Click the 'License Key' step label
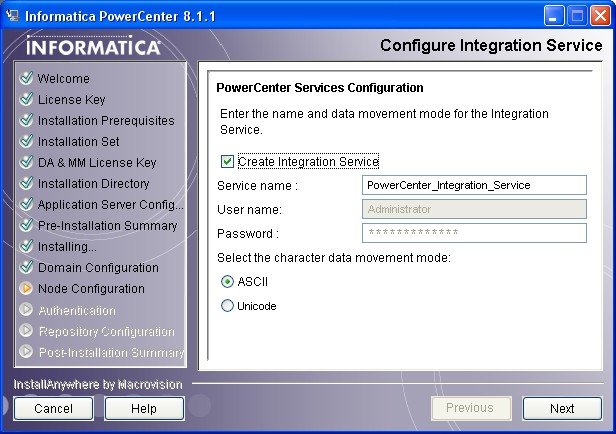Image resolution: width=616 pixels, height=434 pixels. 72,100
